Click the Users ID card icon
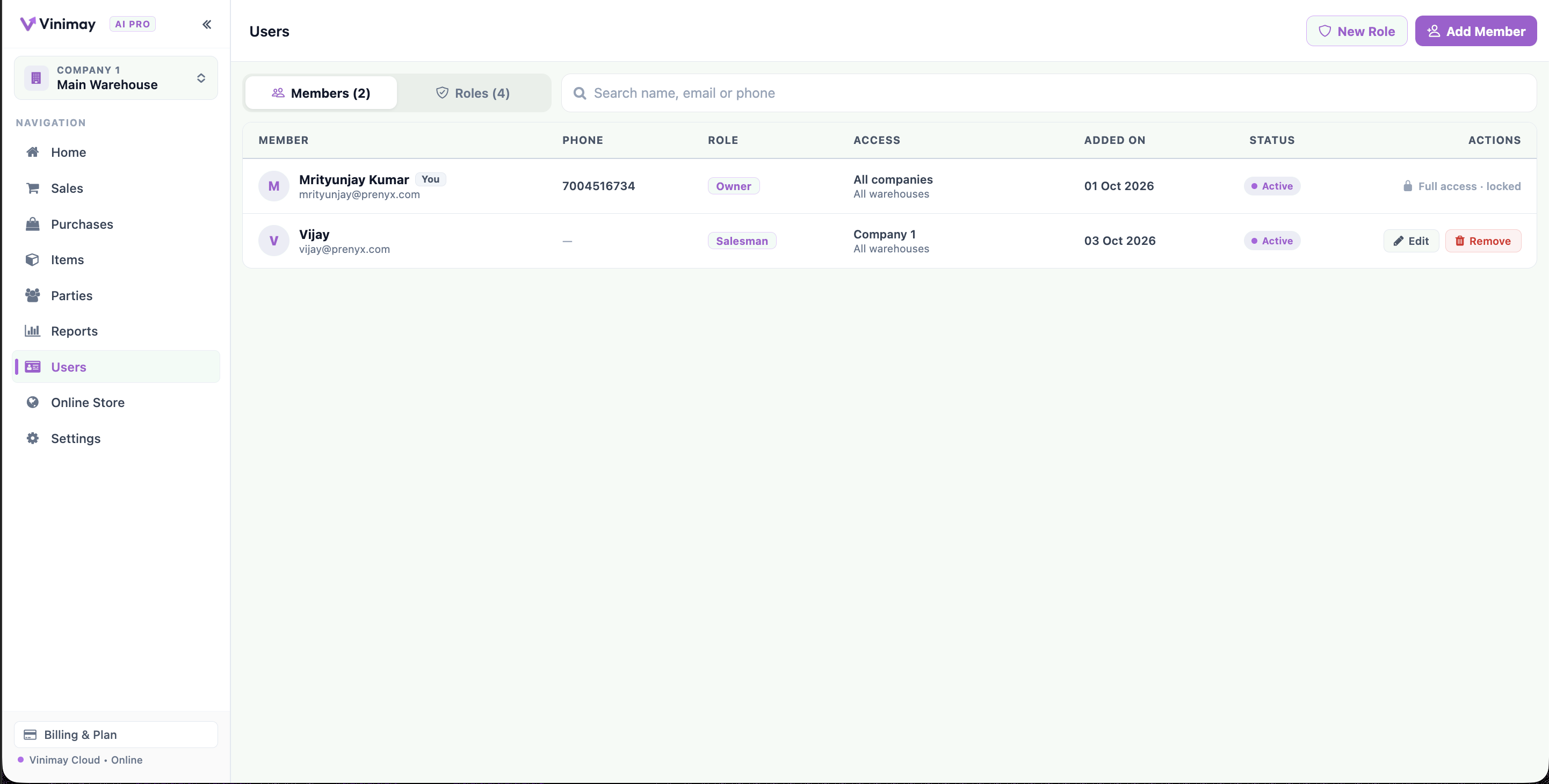This screenshot has width=1549, height=784. pyautogui.click(x=33, y=367)
